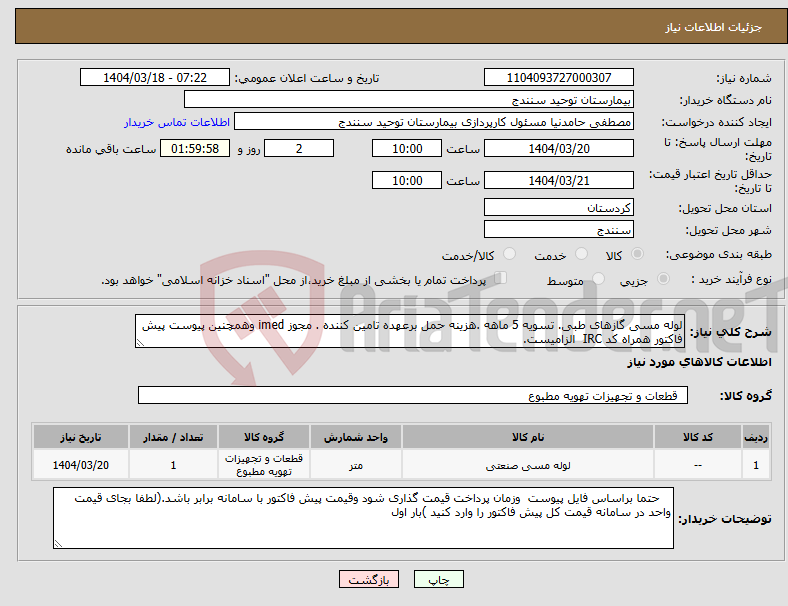The width and height of the screenshot is (788, 606).
Task: Click the گروه کالا table column header
Action: coord(264,437)
